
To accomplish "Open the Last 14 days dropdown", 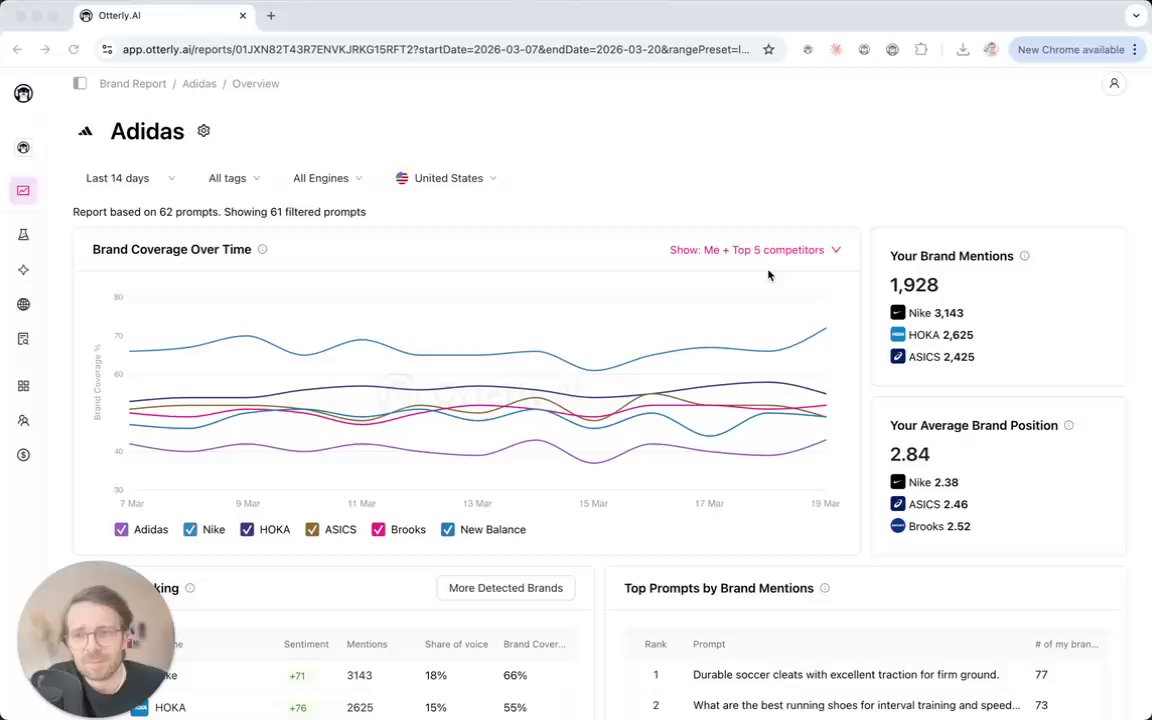I will 130,178.
